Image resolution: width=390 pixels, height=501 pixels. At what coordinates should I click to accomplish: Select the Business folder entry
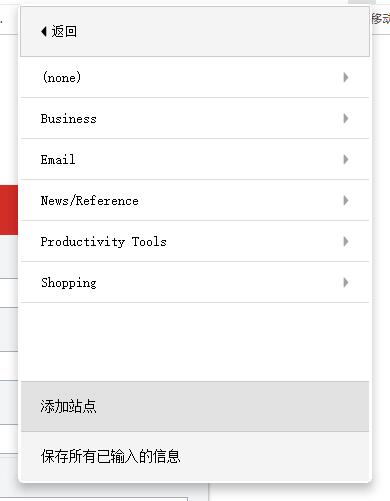[195, 118]
